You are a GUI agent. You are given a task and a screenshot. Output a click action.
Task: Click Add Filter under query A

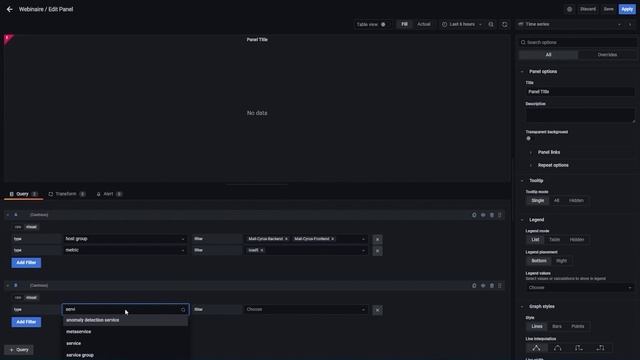26,263
